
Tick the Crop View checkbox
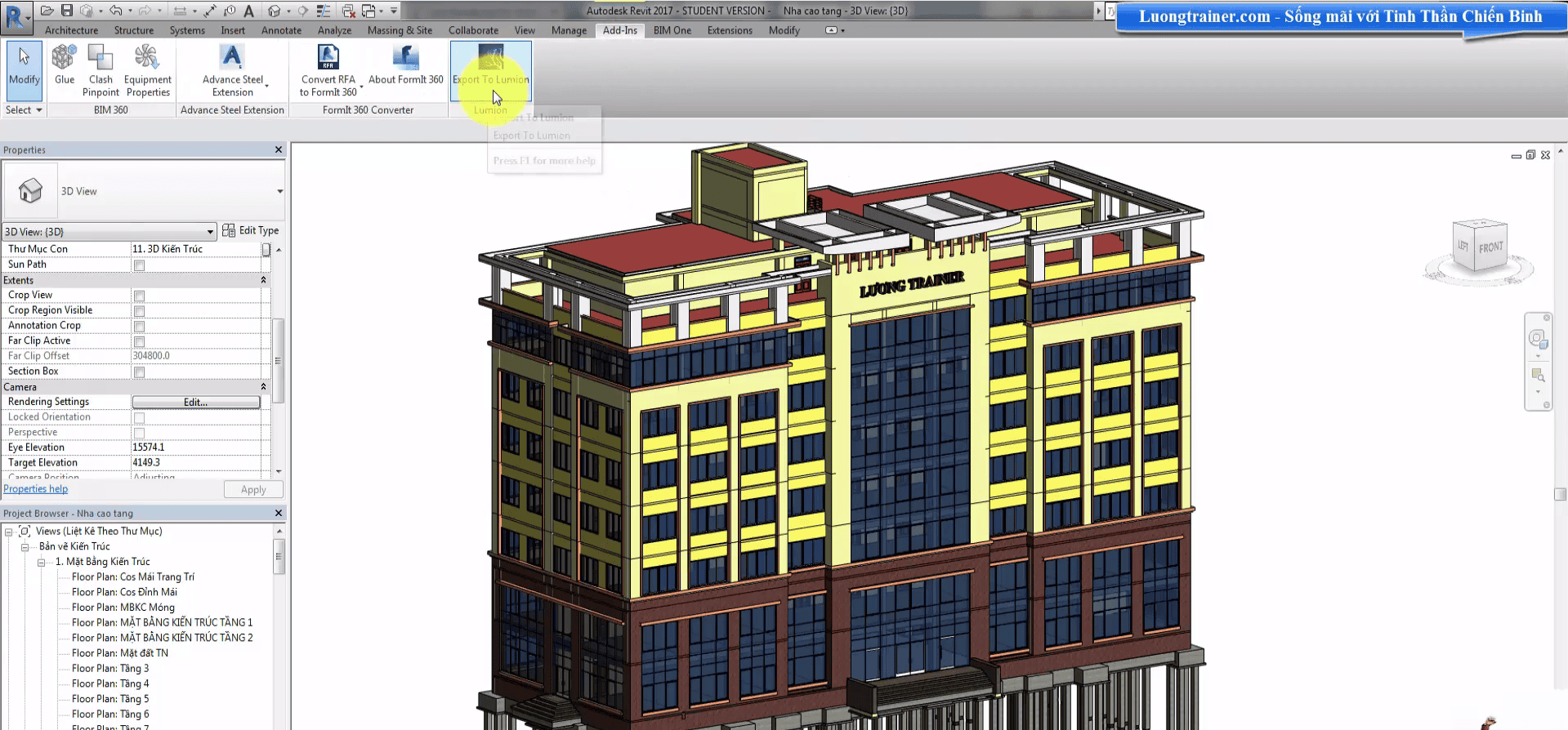(x=139, y=296)
